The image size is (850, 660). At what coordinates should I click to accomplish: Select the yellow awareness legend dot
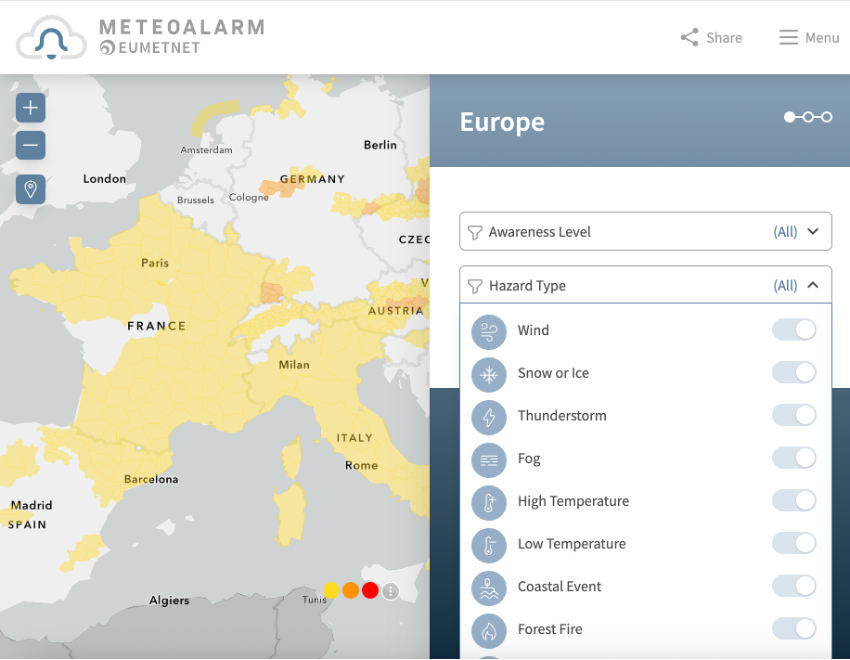[331, 590]
